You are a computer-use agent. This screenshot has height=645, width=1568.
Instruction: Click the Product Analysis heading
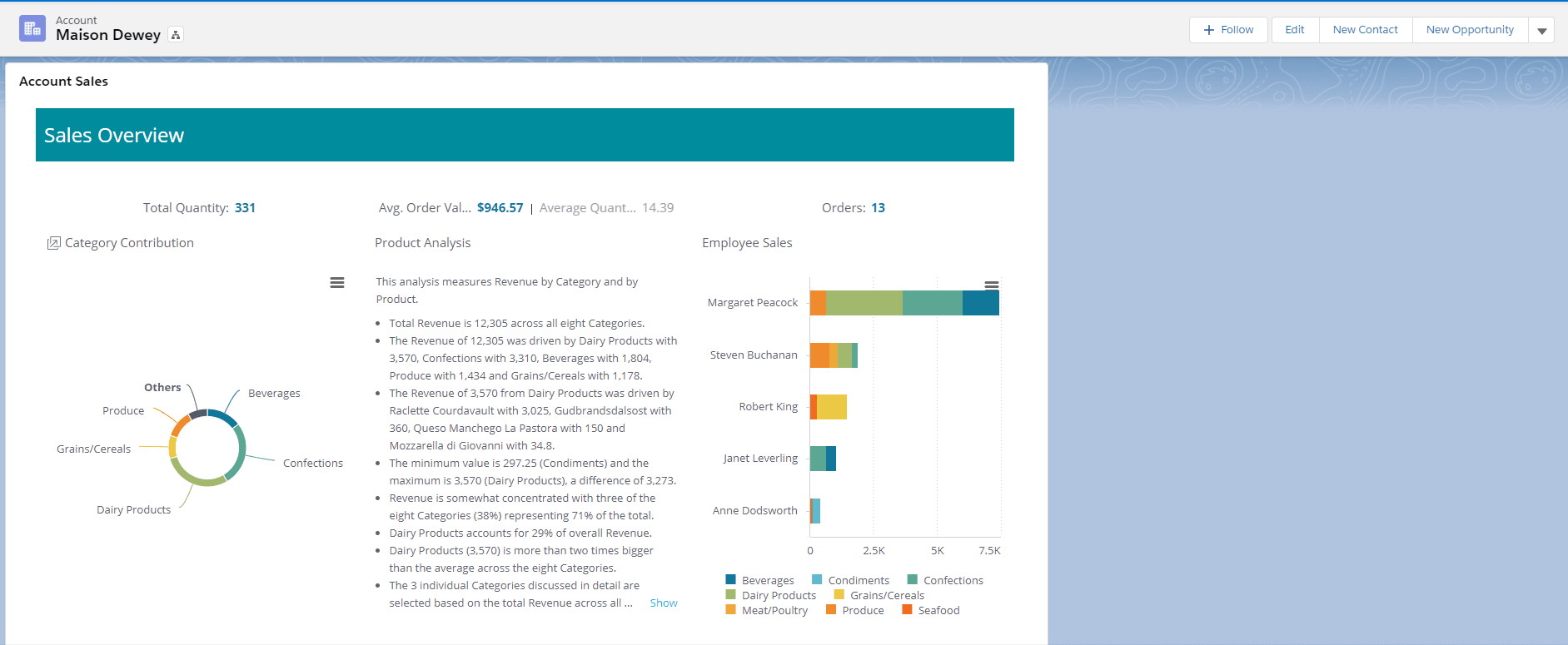coord(423,243)
